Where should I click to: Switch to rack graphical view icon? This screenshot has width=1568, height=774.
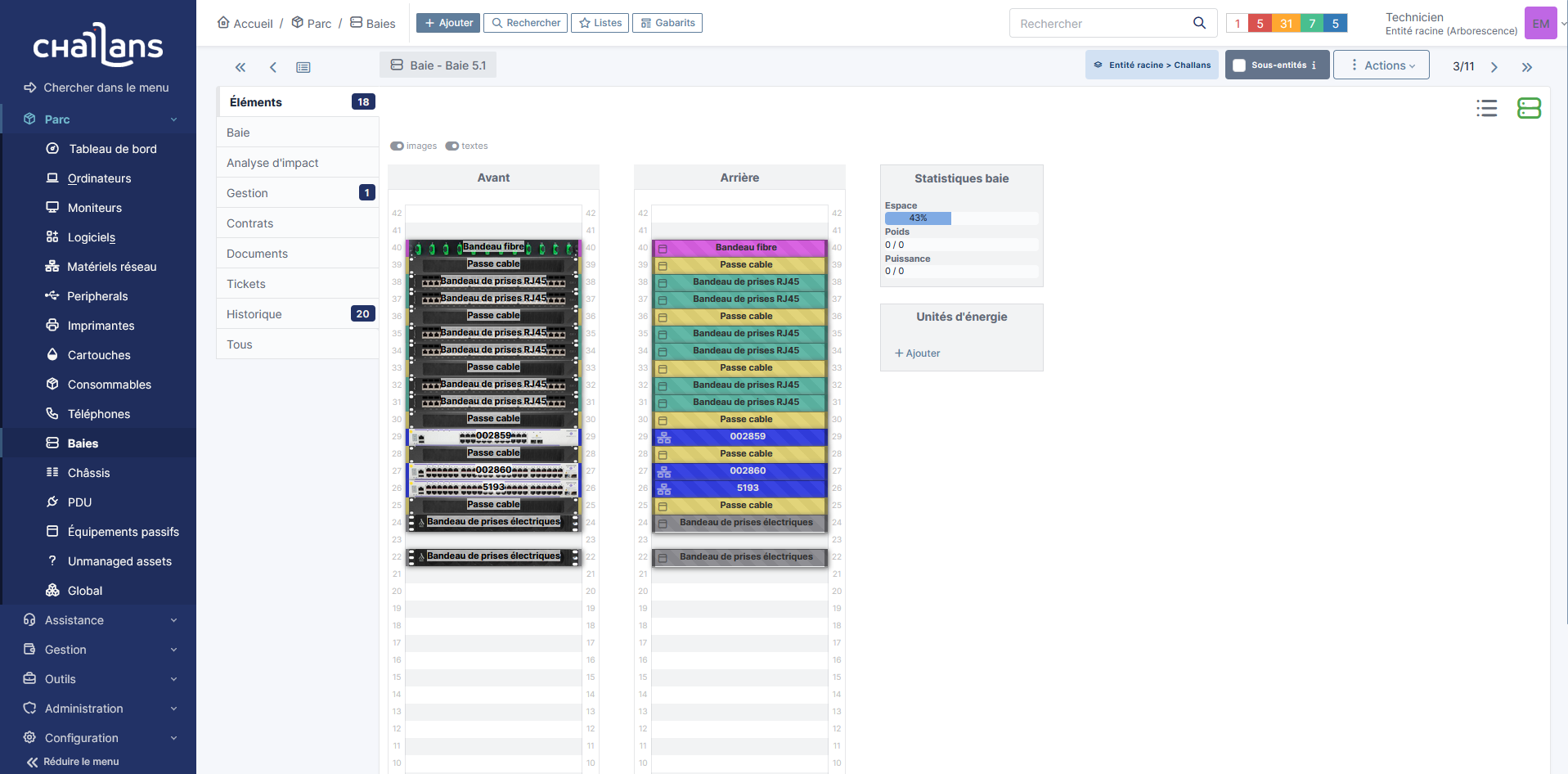[x=1528, y=108]
